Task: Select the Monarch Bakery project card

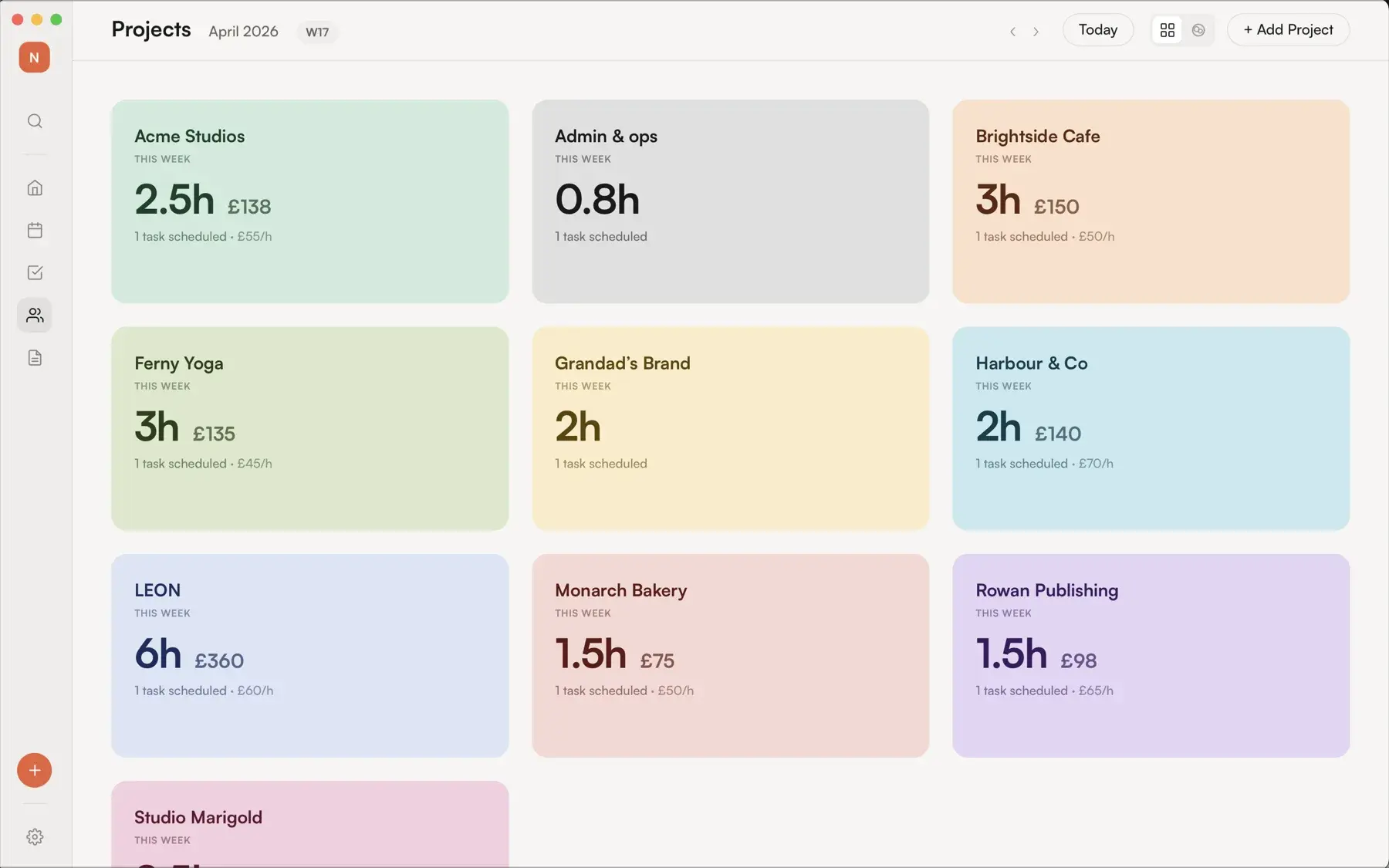Action: 730,655
